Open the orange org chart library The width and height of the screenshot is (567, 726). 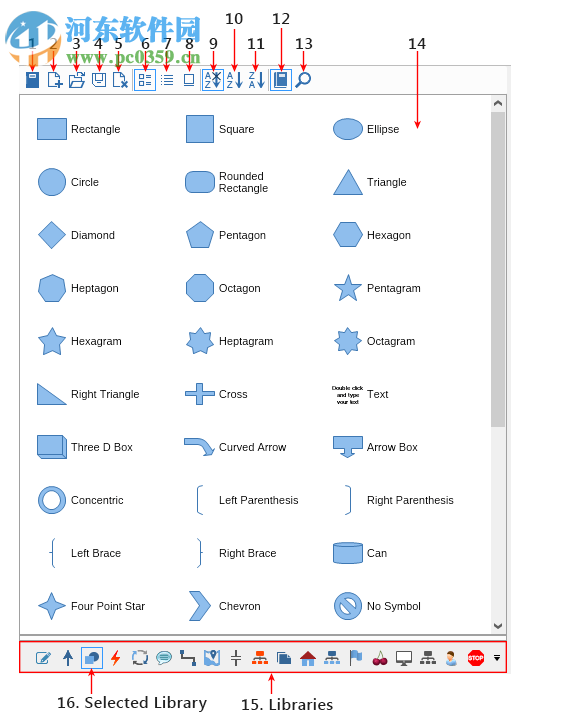pyautogui.click(x=260, y=657)
